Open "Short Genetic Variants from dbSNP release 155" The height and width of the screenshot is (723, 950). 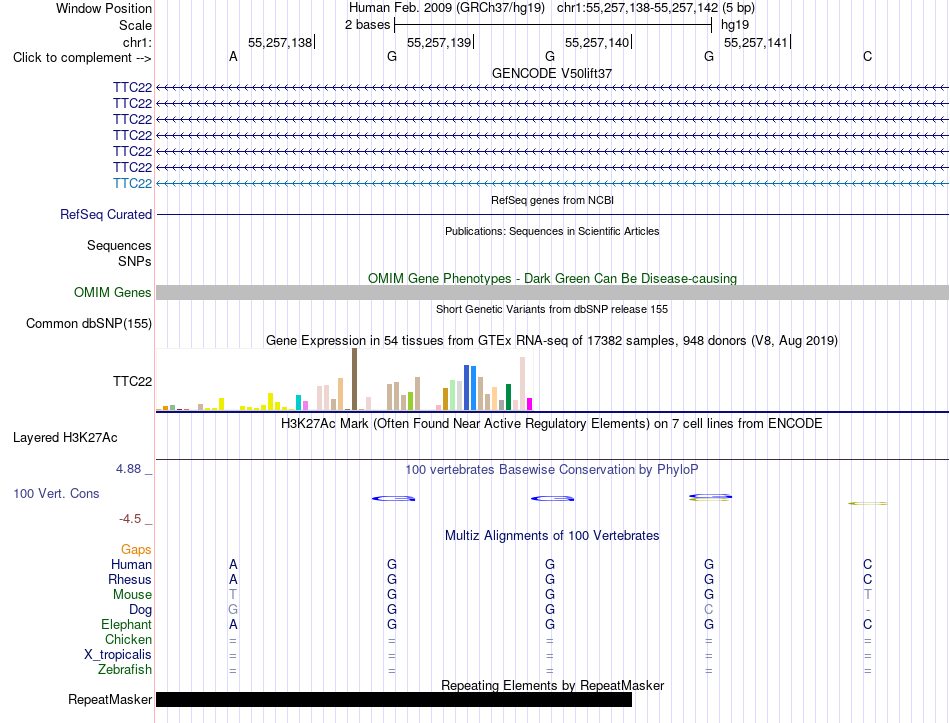(552, 309)
